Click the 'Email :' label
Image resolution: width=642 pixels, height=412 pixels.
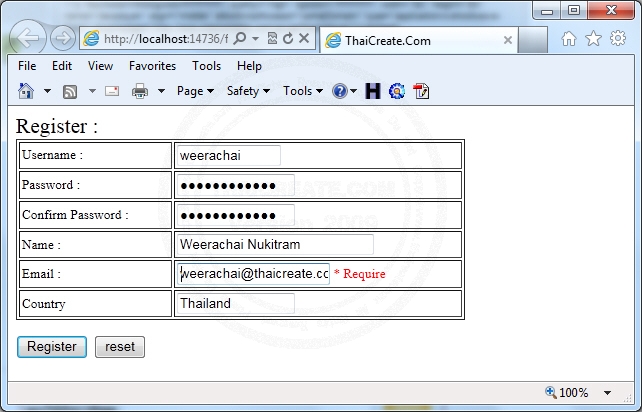[41, 274]
